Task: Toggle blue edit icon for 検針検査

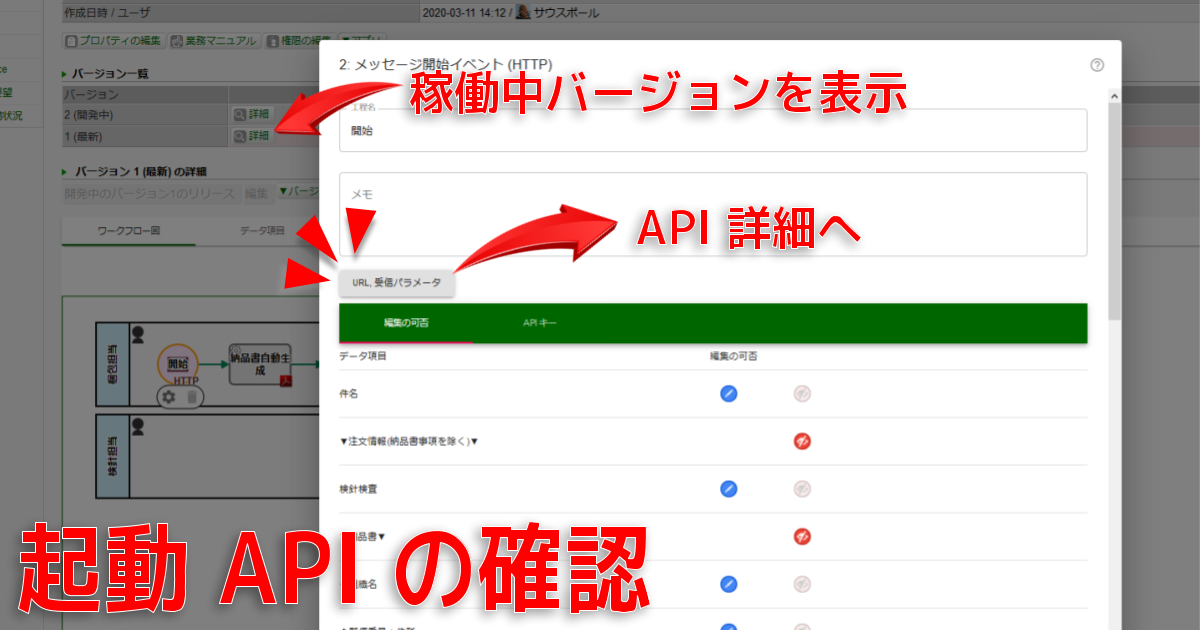Action: tap(729, 489)
